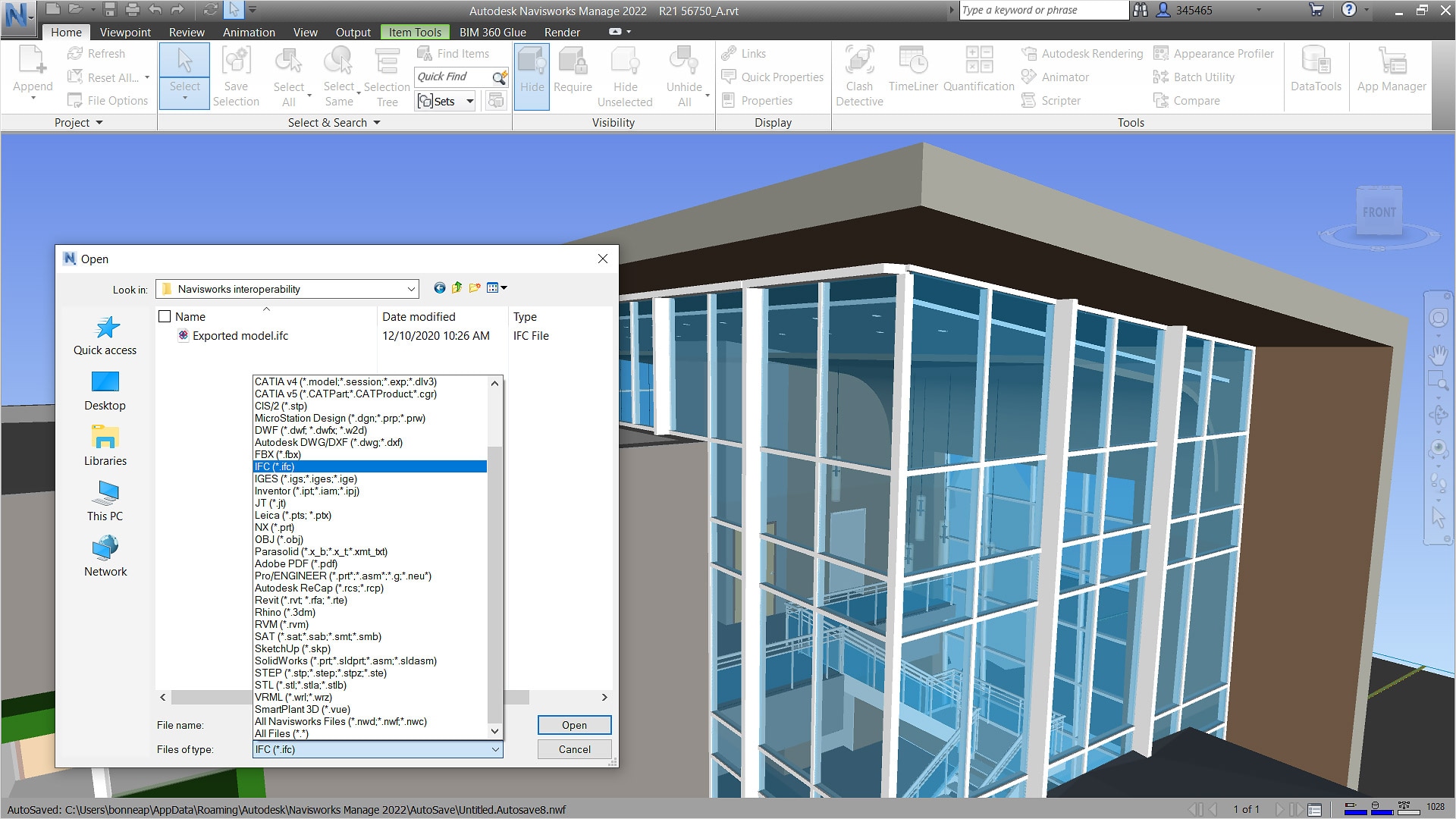The image size is (1456, 819).
Task: Expand the Look in folder dropdown
Action: pyautogui.click(x=410, y=289)
